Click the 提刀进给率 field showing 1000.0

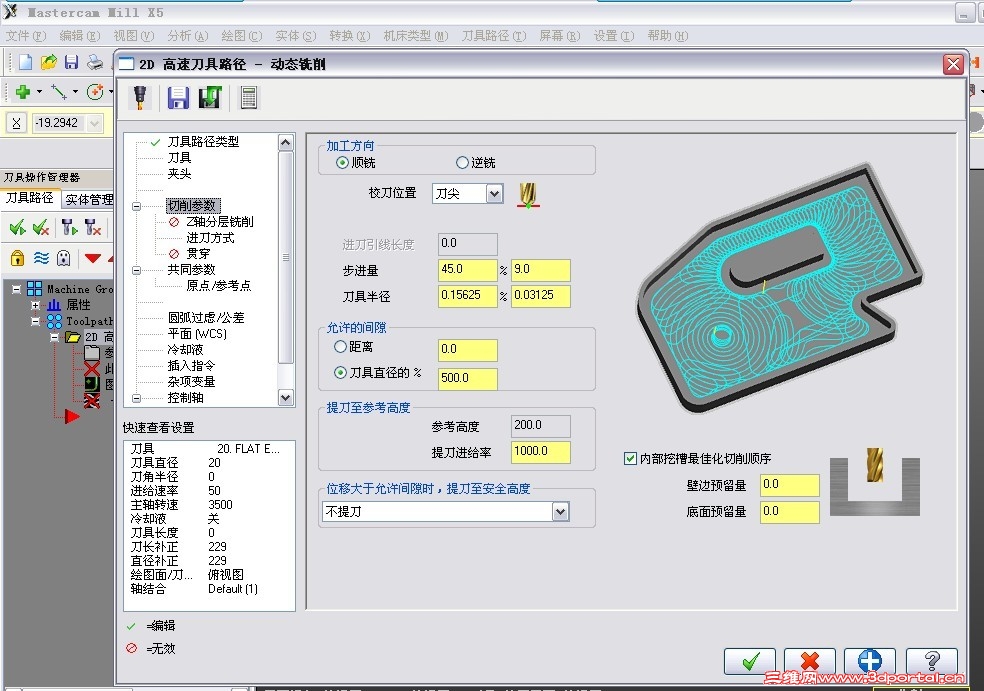point(541,452)
